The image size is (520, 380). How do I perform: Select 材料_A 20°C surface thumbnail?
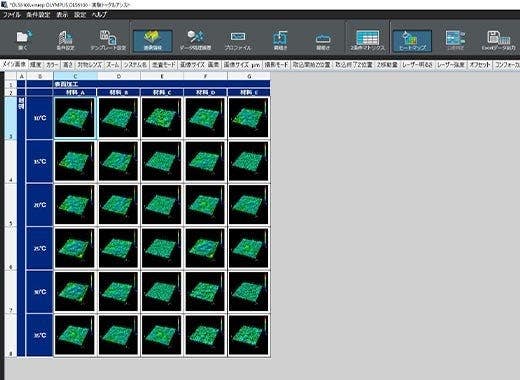(x=75, y=205)
